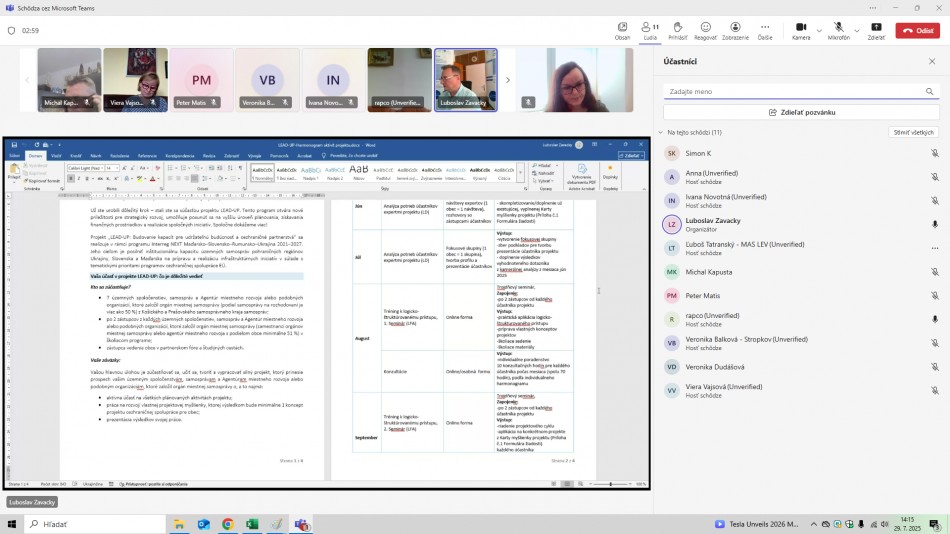
Task: Open the Ďalšie more actions menu
Action: (x=765, y=30)
